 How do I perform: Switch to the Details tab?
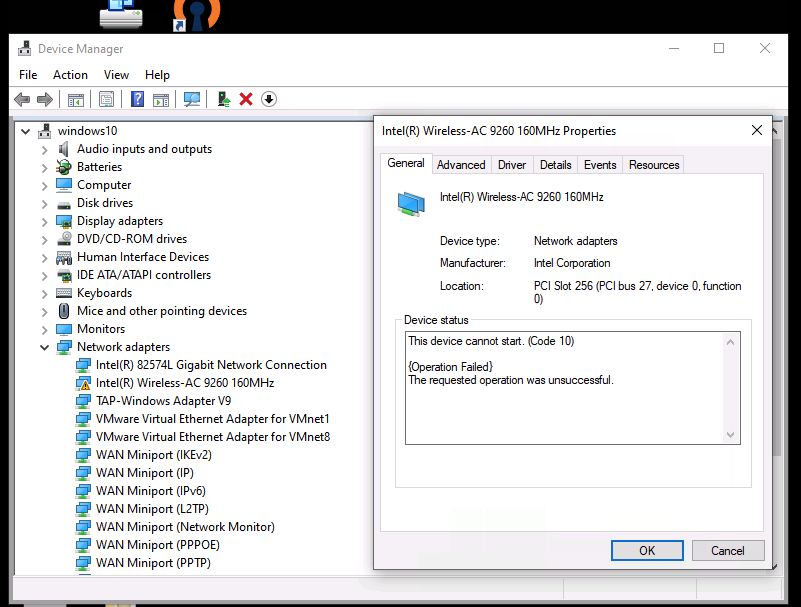click(x=556, y=165)
